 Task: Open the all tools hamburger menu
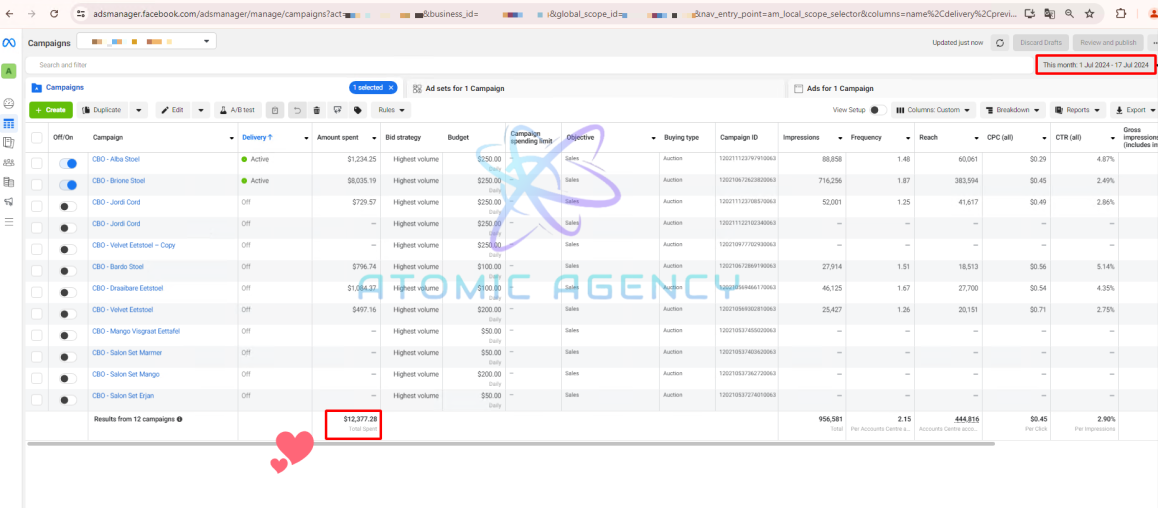9,222
